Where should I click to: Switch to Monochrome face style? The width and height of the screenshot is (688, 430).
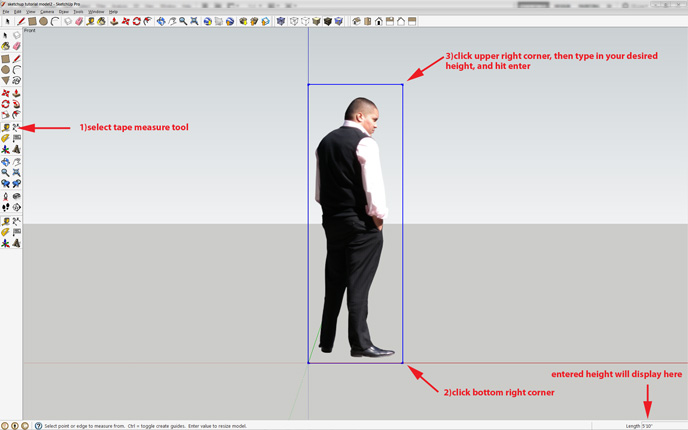pyautogui.click(x=339, y=21)
